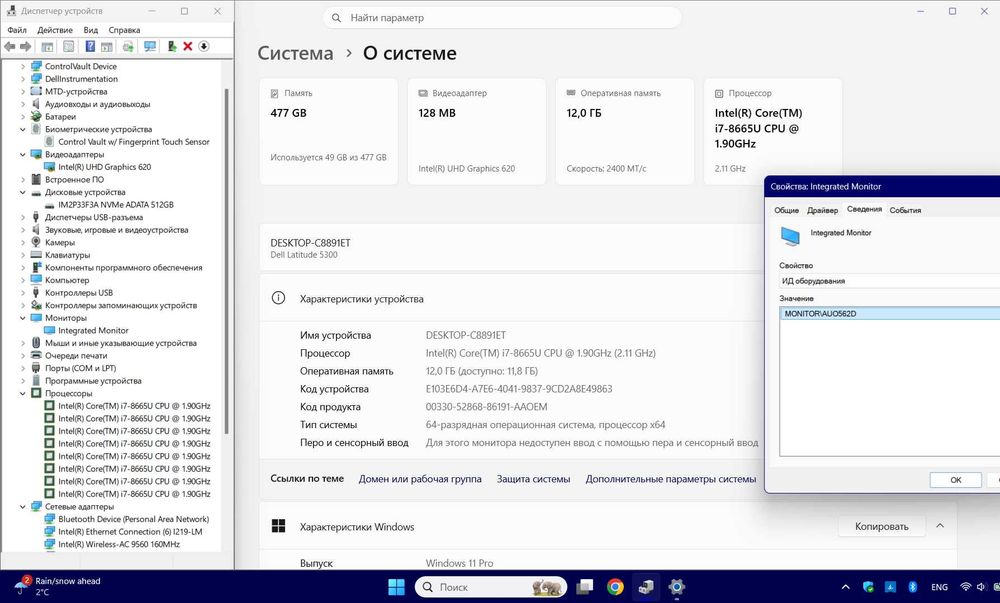The height and width of the screenshot is (603, 1000).
Task: Click the Scan for hardware changes monitor icon
Action: [150, 47]
